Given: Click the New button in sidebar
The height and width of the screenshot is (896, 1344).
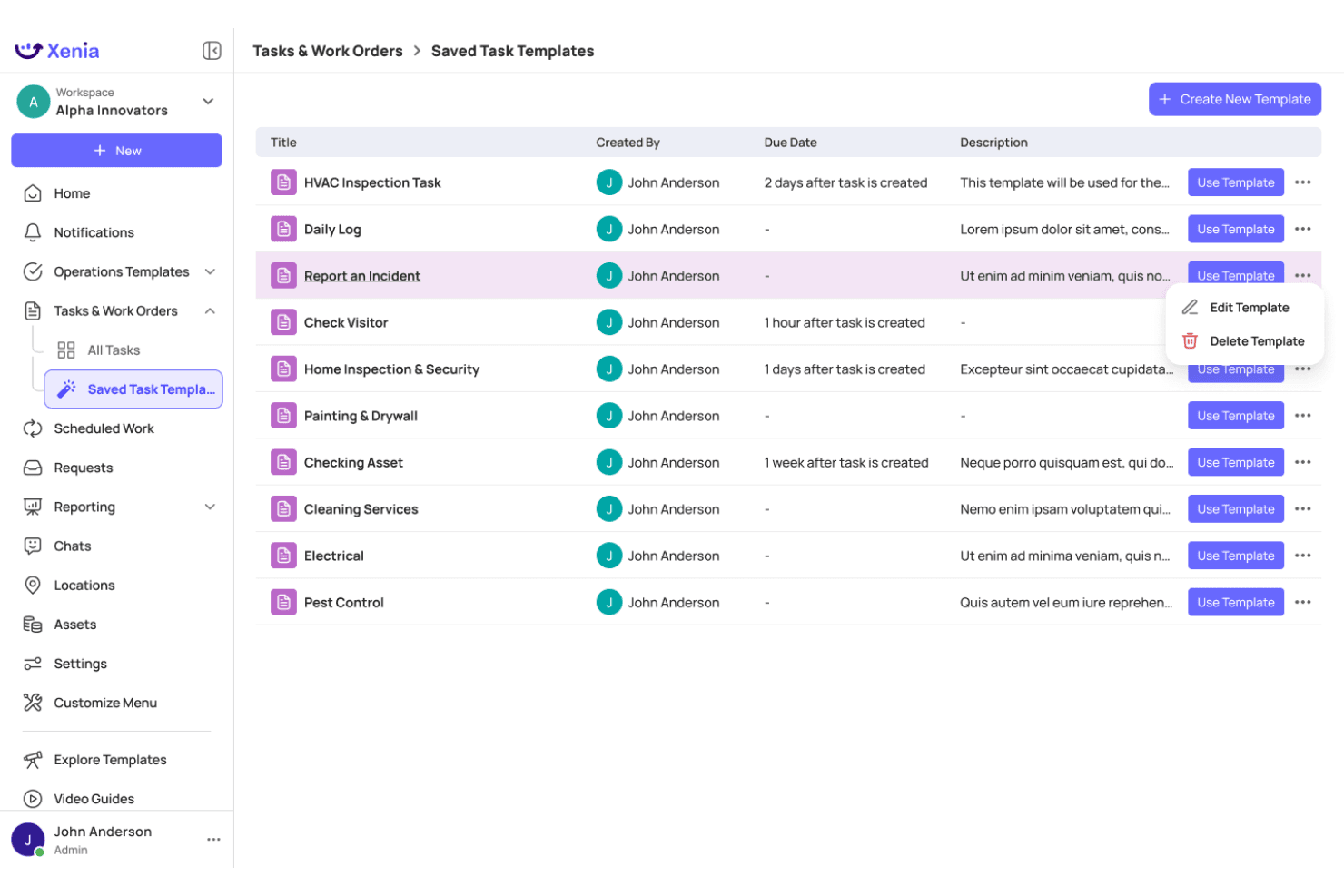Looking at the screenshot, I should 116,151.
